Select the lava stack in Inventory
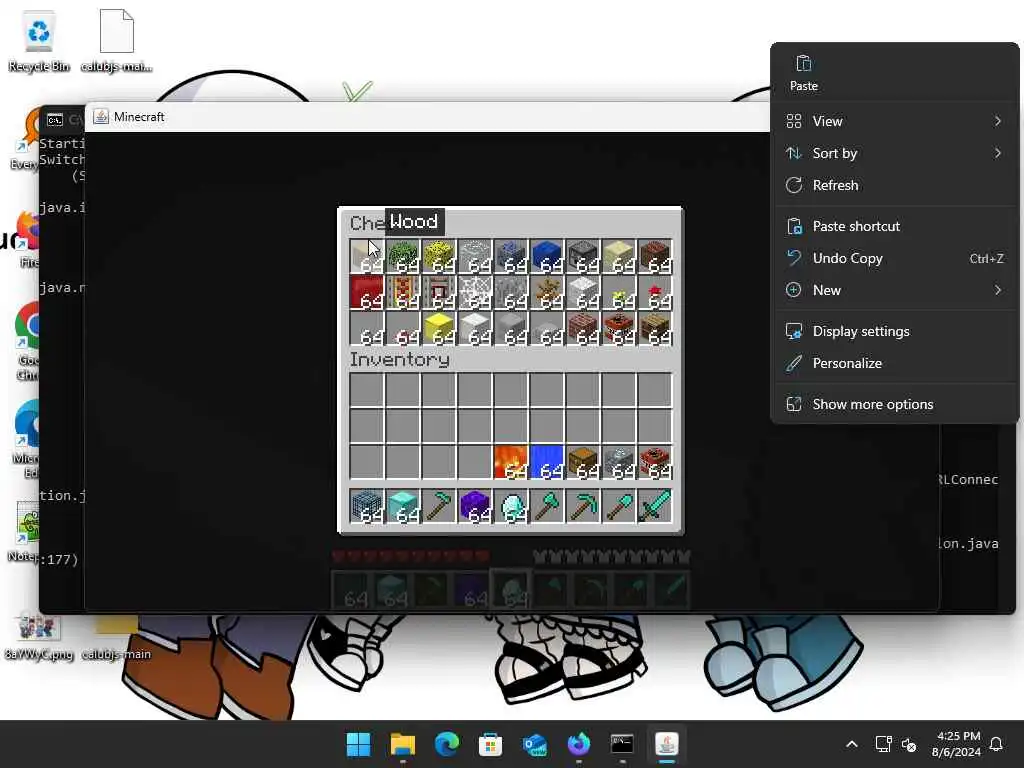The image size is (1024, 768). 510,462
